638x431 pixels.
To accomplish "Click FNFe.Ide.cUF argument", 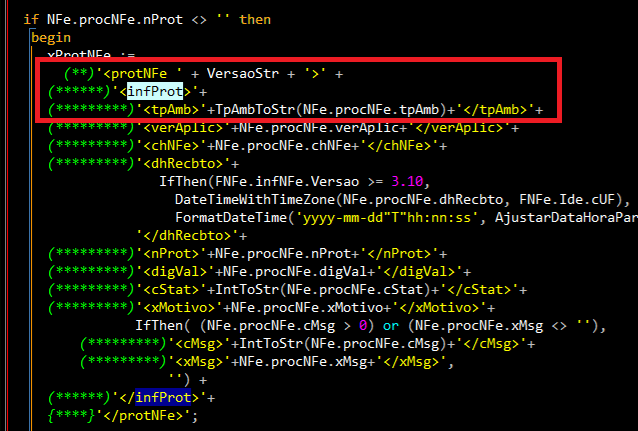I will click(x=567, y=199).
